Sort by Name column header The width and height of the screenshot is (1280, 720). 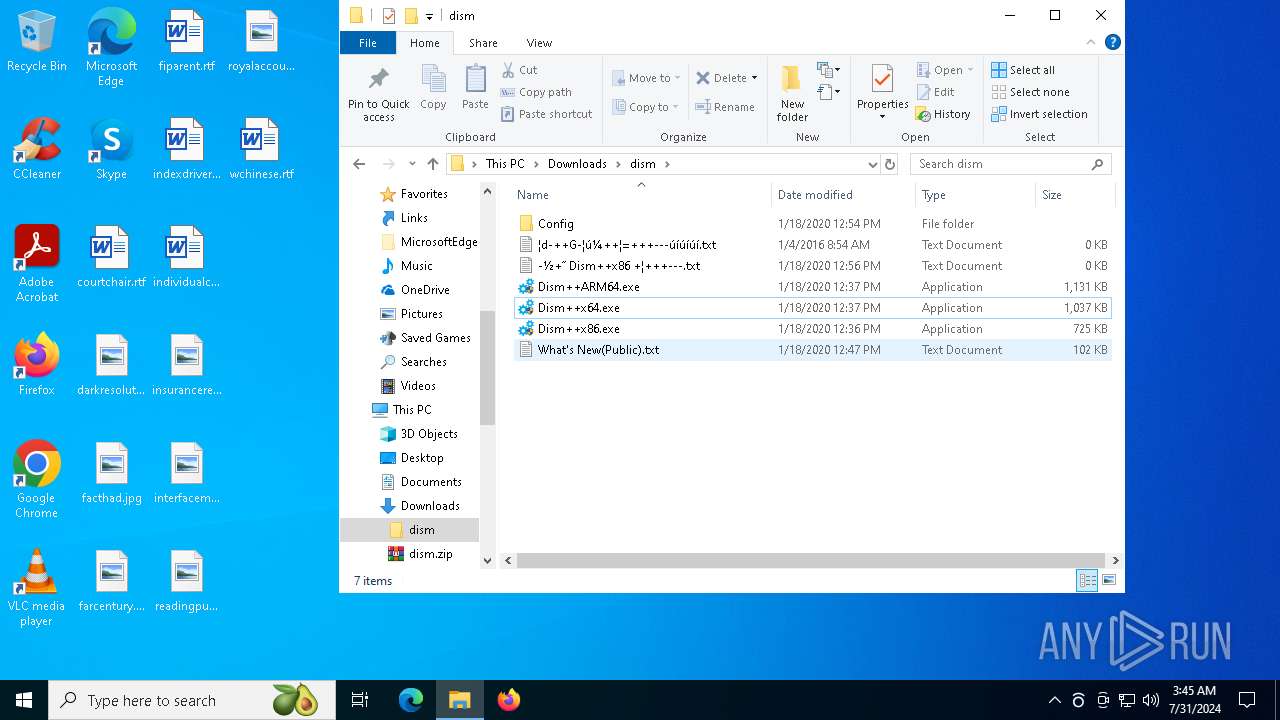(x=641, y=195)
